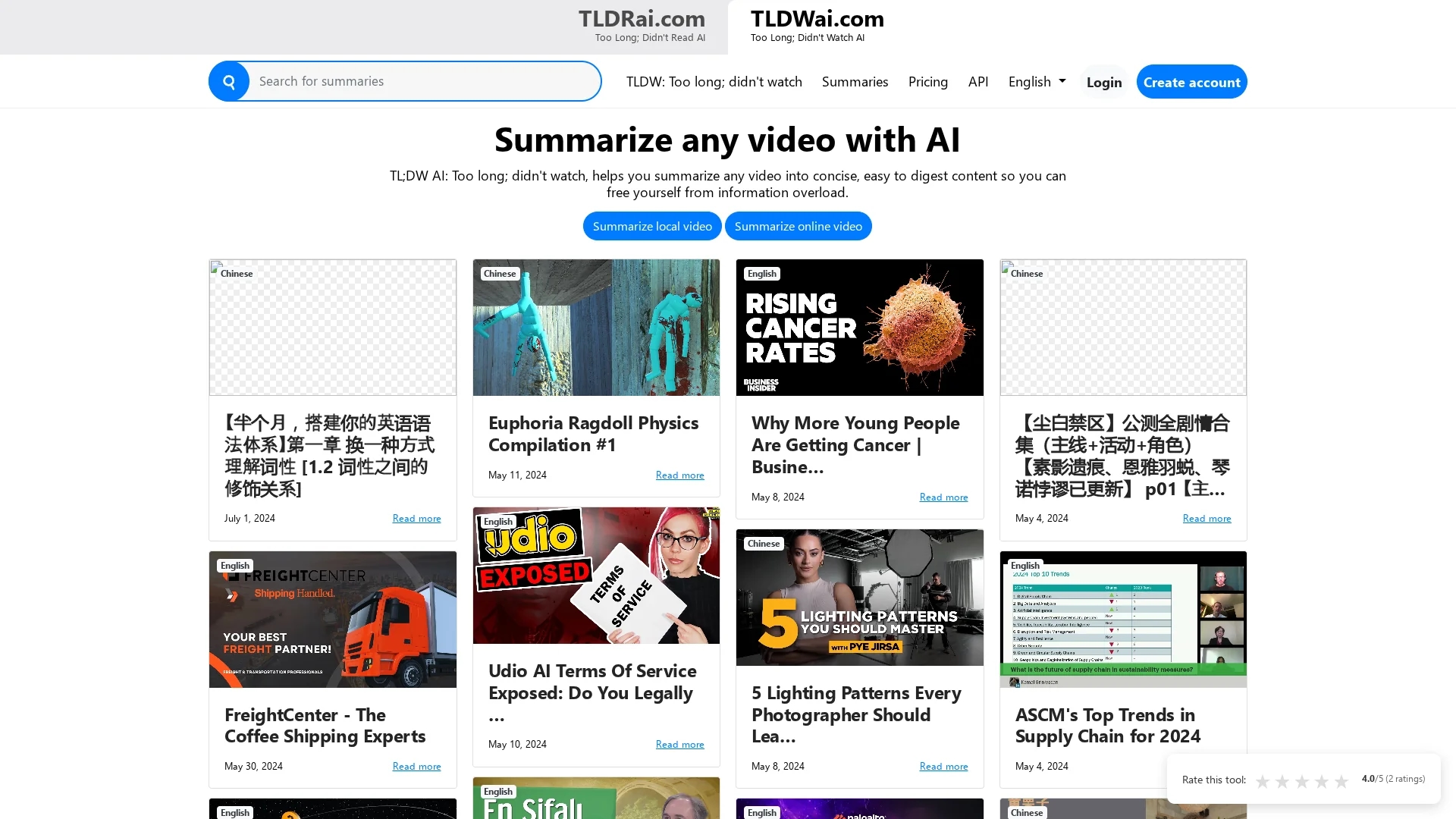Focus the Search for summaries field

click(x=425, y=81)
